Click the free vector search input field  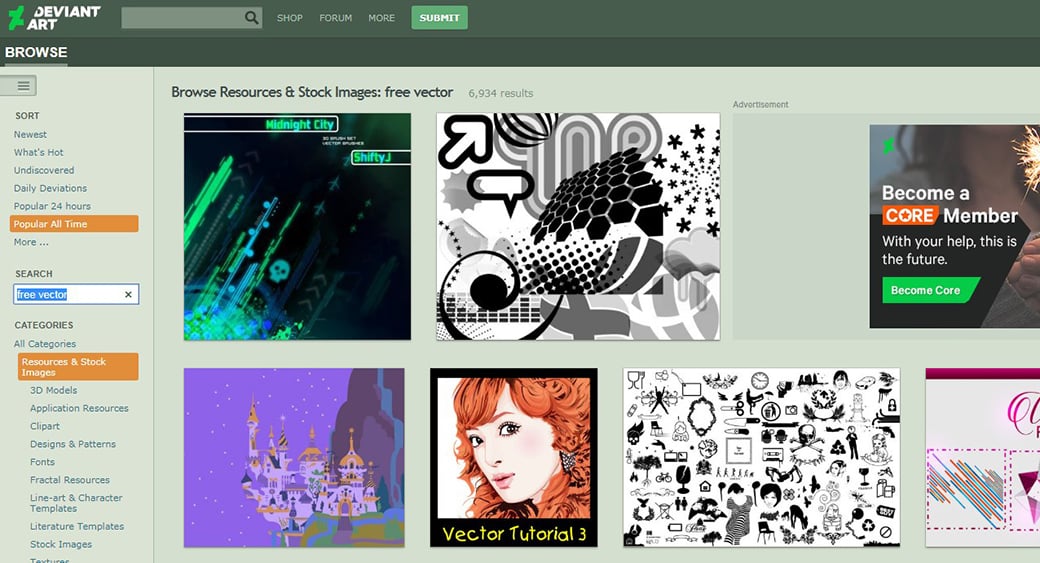pos(66,295)
